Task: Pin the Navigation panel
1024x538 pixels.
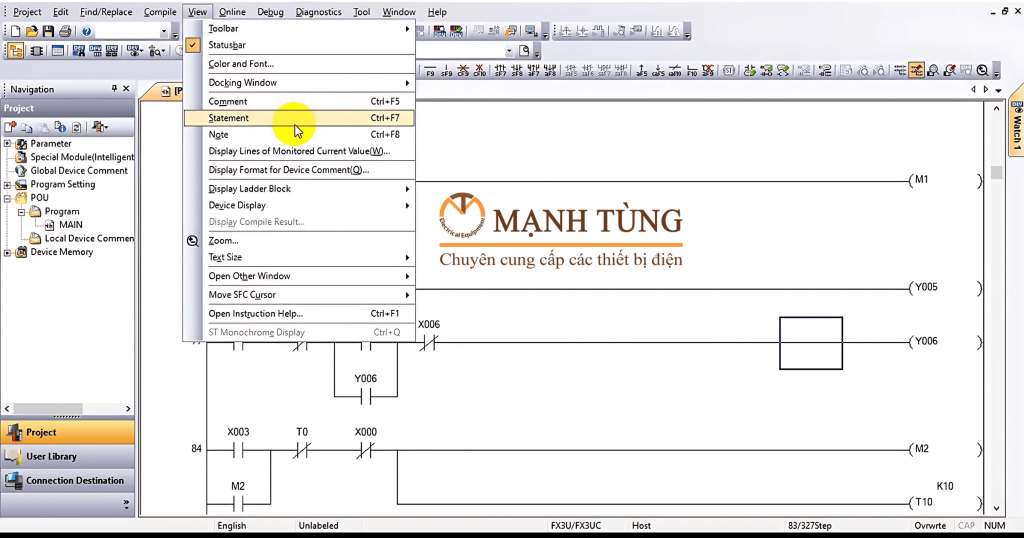Action: point(114,89)
